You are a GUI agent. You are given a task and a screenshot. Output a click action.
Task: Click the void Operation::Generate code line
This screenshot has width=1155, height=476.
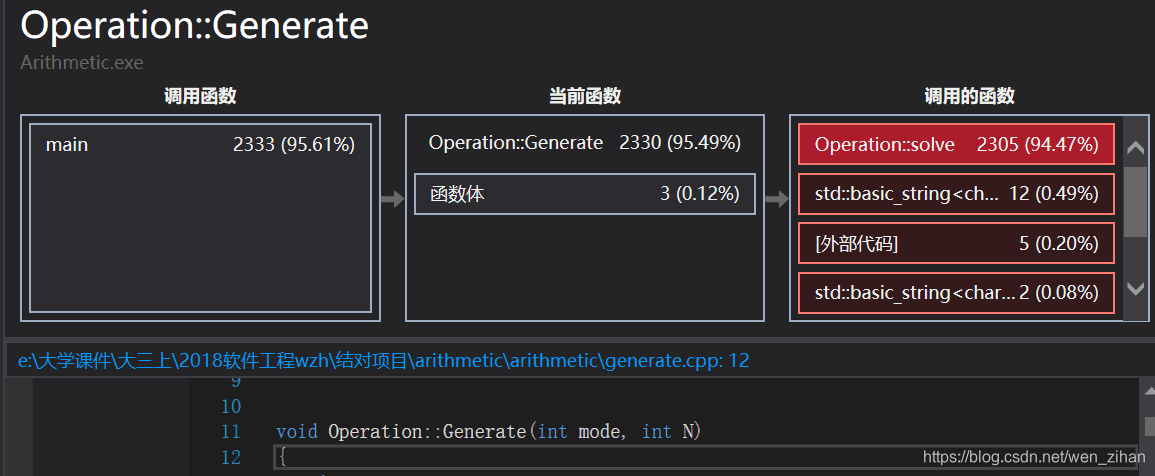(489, 431)
